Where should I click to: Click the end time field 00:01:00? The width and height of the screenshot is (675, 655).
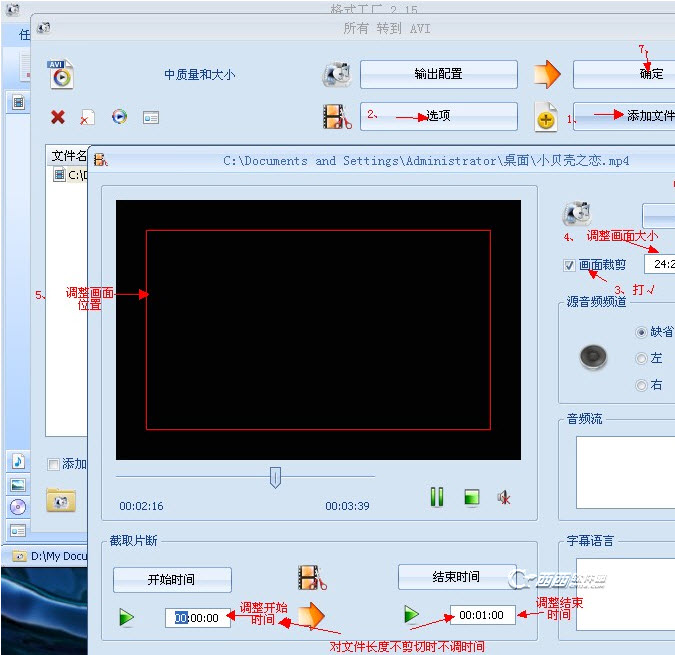tap(483, 615)
